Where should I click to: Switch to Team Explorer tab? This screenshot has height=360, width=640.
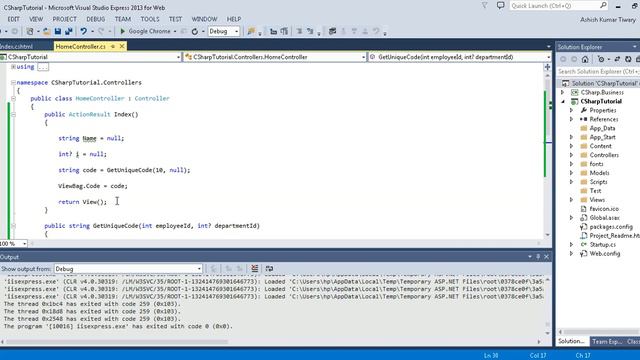[607, 341]
